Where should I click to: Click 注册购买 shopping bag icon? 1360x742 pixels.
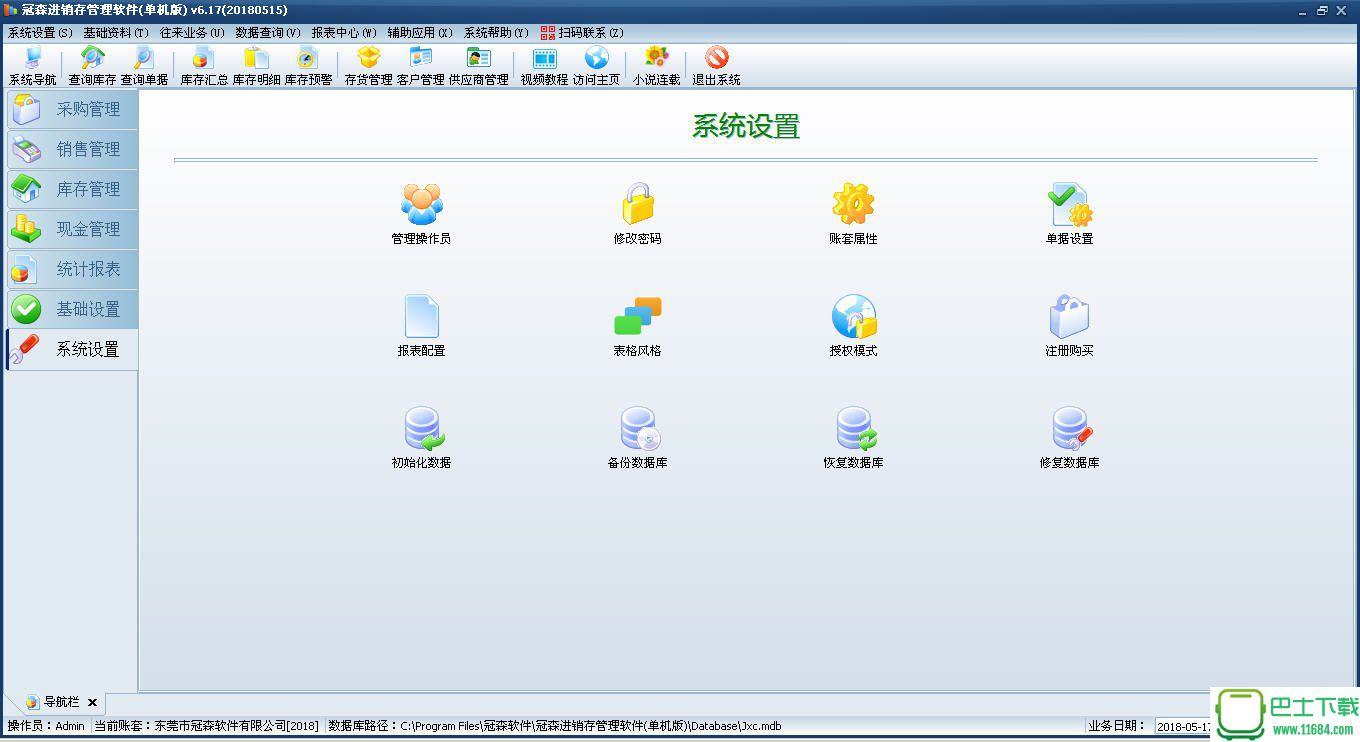point(1069,316)
